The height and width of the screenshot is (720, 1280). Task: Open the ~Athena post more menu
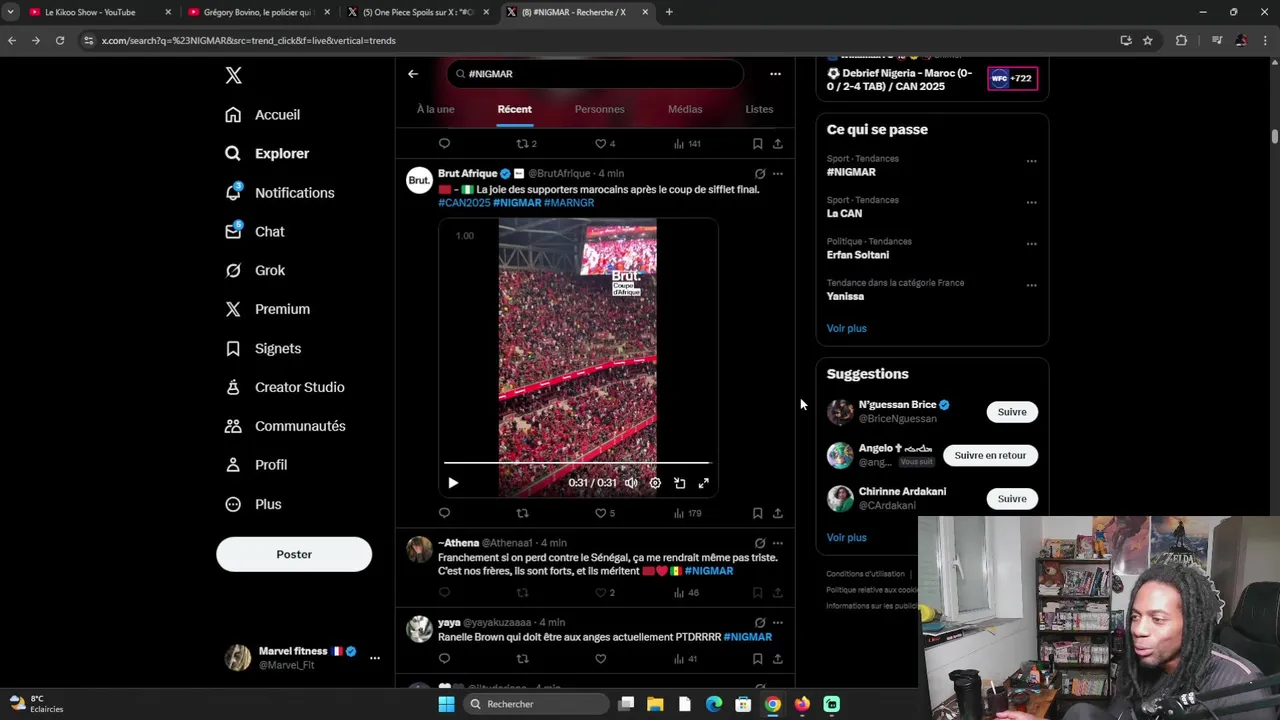coord(778,544)
